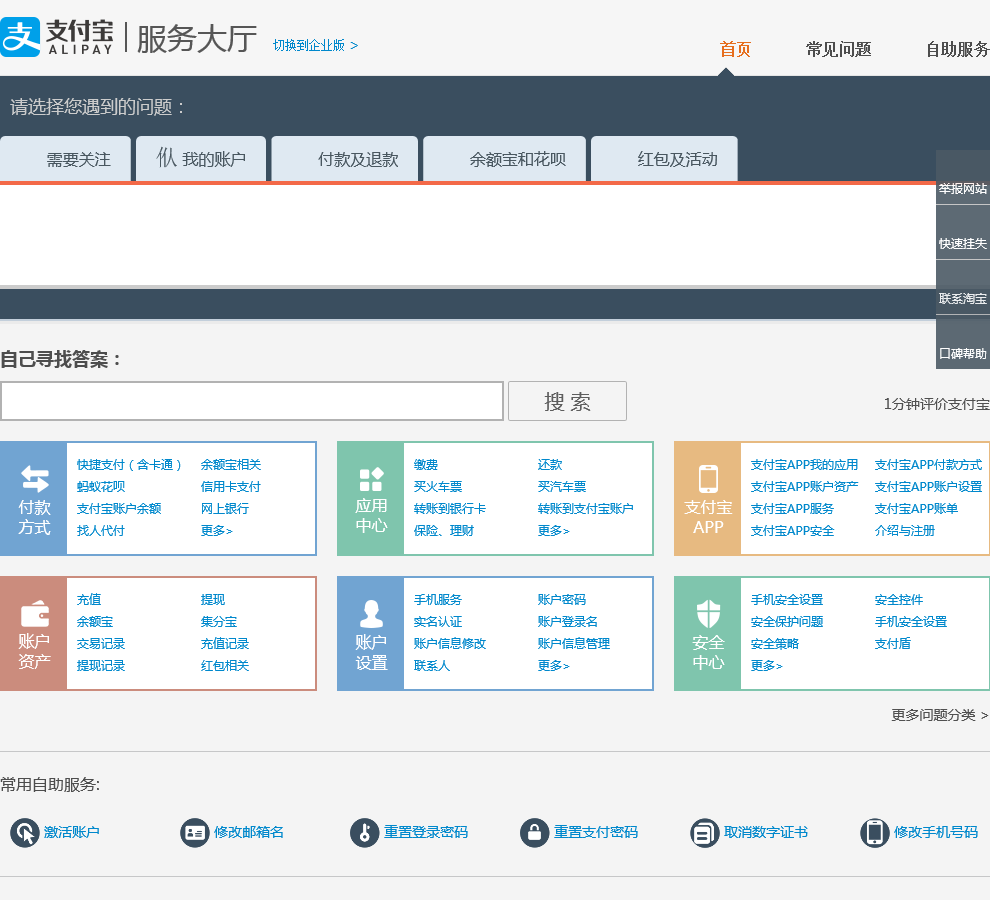Open the 交易记录 link
The width and height of the screenshot is (990, 900).
(x=101, y=644)
